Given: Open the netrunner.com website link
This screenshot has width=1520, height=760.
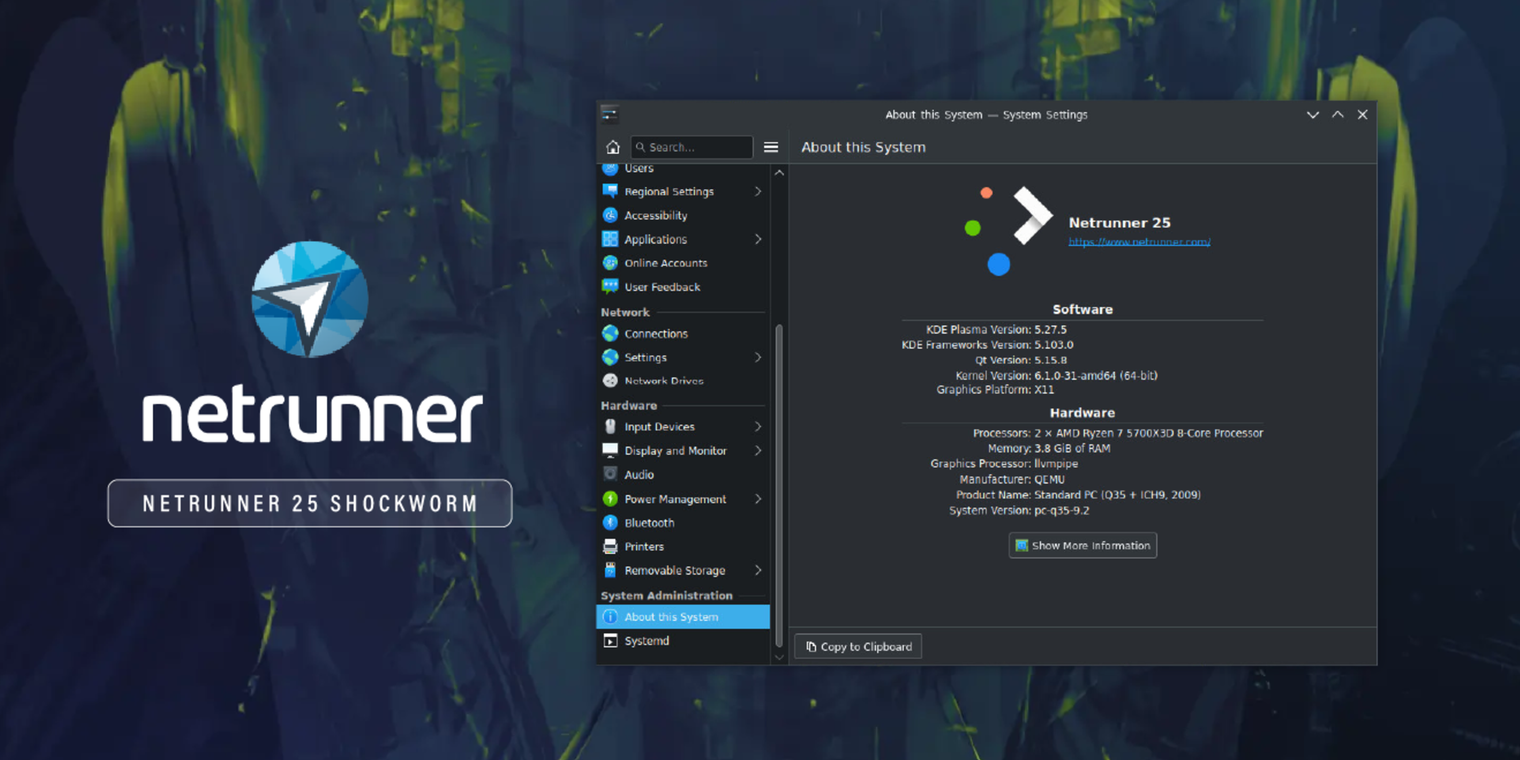Looking at the screenshot, I should click(x=1139, y=241).
